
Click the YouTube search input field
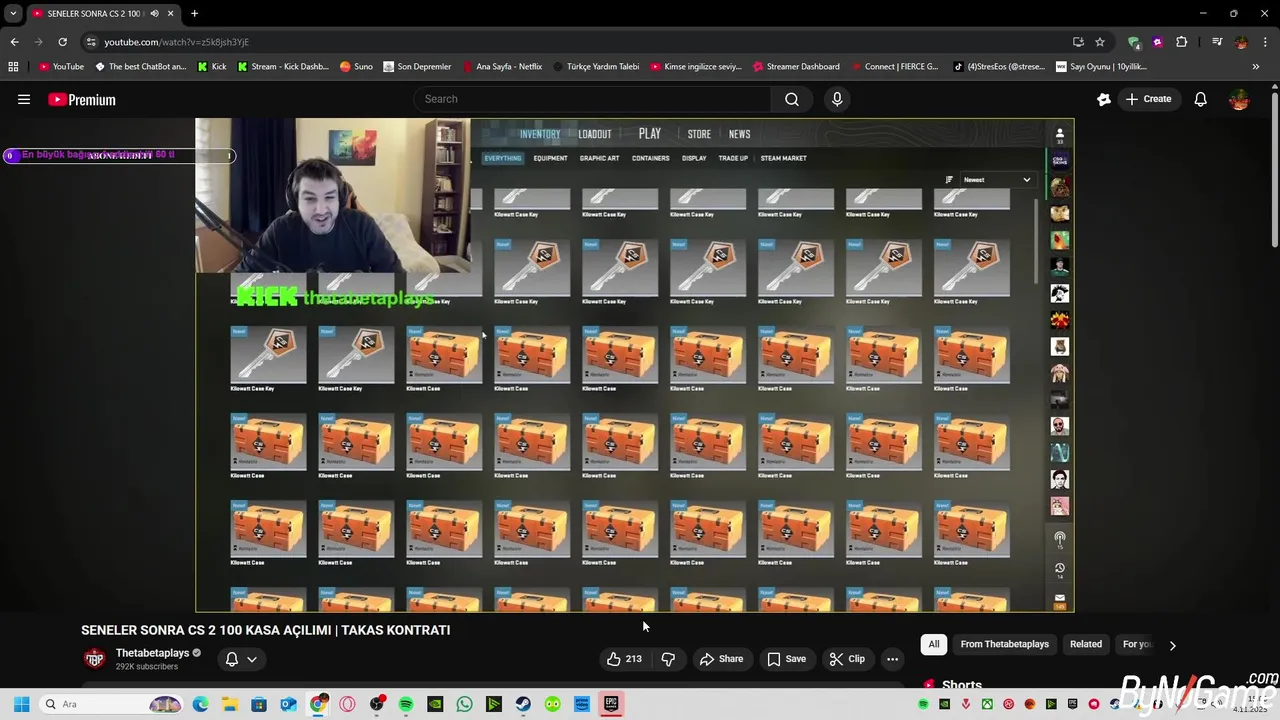click(x=592, y=99)
